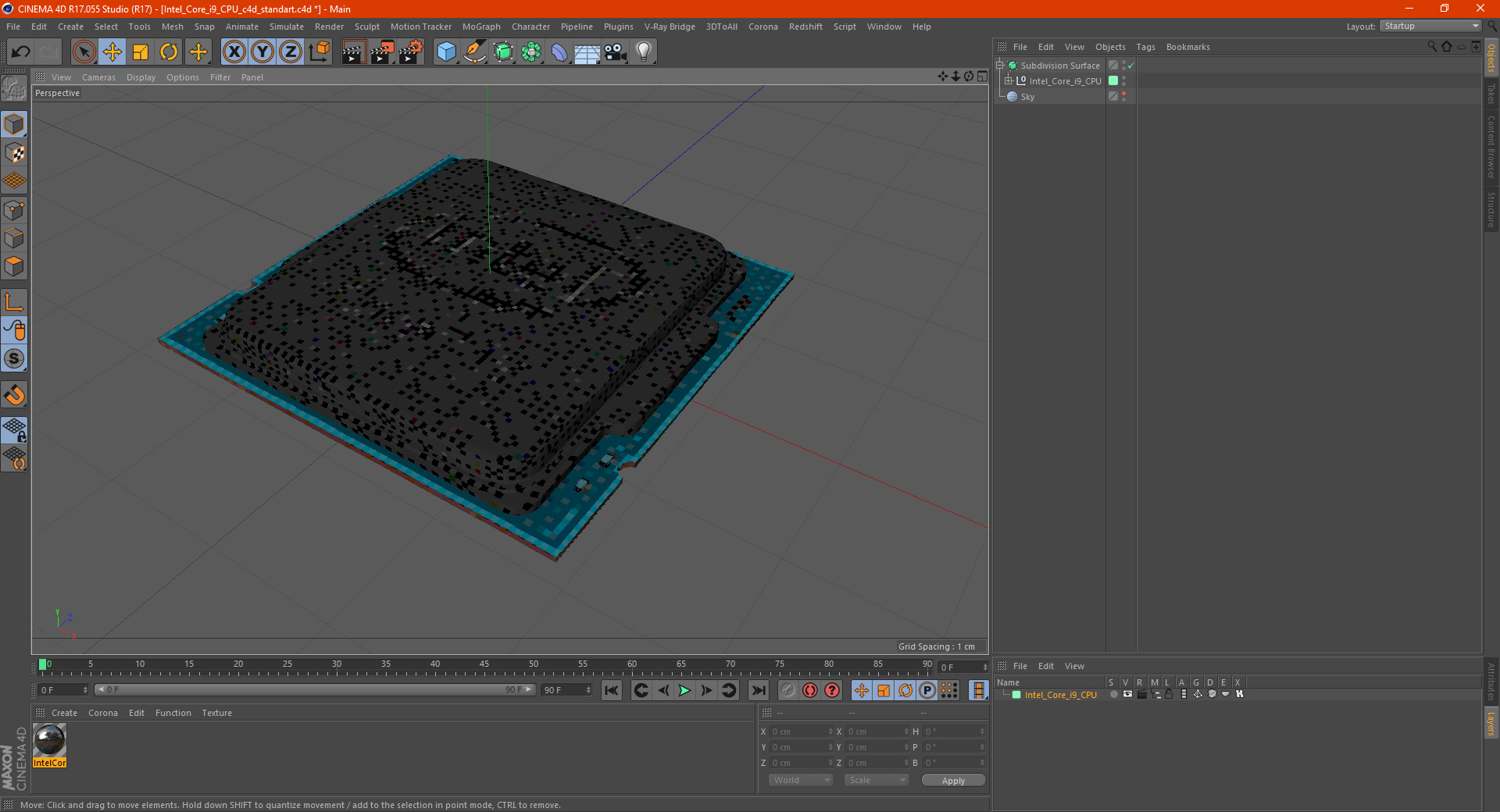Toggle Y axis lock
This screenshot has height=812, width=1500.
[x=262, y=52]
